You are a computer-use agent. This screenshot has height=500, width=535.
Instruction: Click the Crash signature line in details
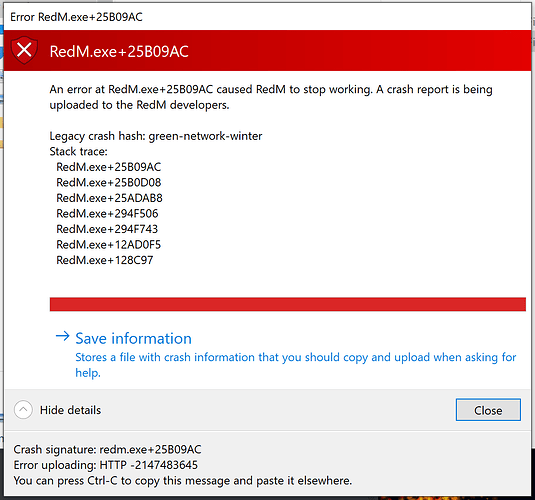[x=107, y=449]
